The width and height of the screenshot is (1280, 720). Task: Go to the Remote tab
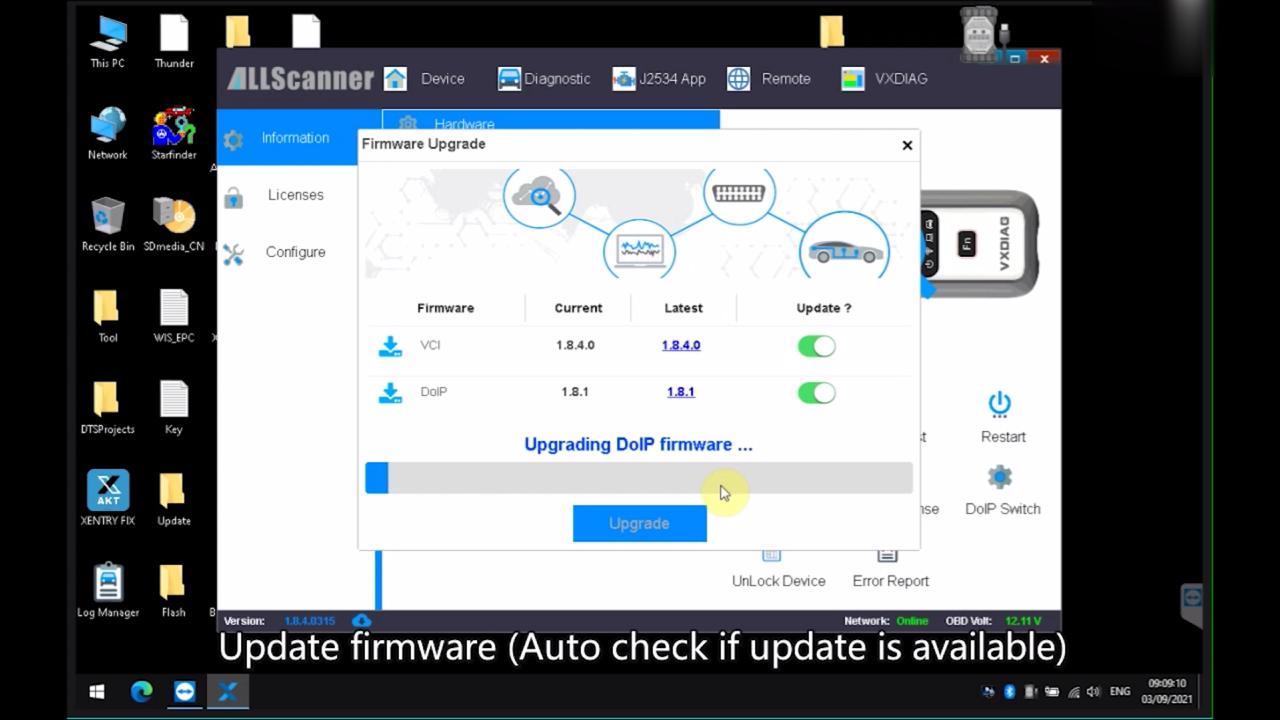click(769, 79)
